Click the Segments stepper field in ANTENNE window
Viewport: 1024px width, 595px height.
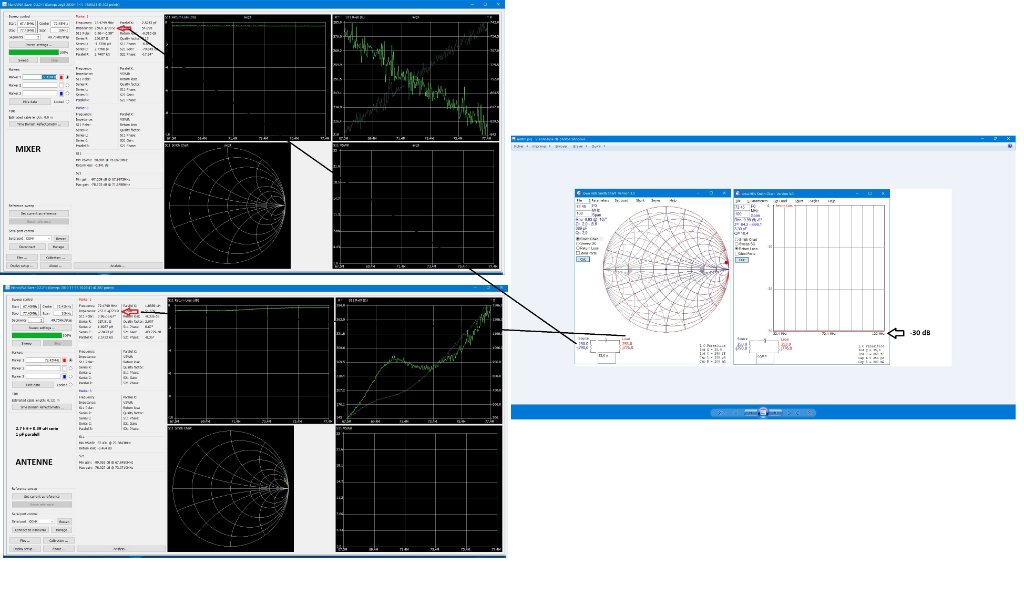click(x=36, y=320)
